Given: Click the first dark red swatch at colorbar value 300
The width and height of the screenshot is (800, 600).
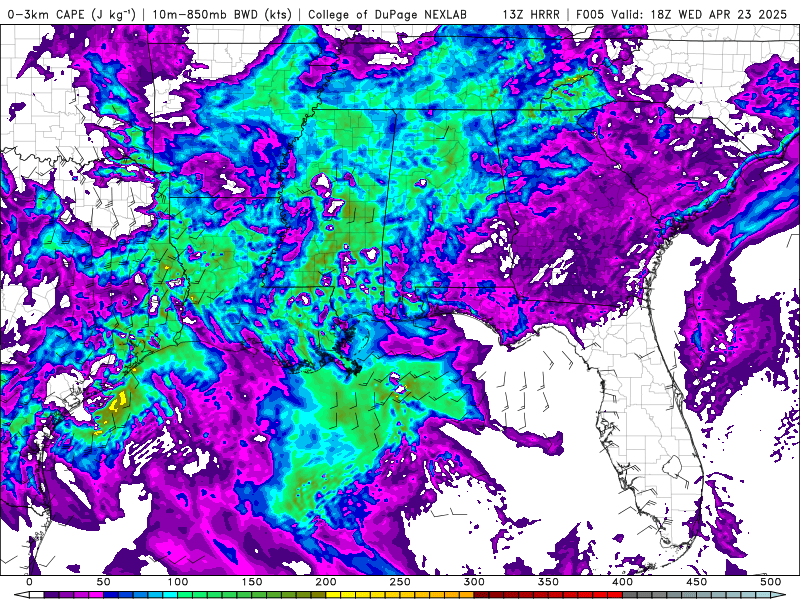Looking at the screenshot, I should click(481, 595).
